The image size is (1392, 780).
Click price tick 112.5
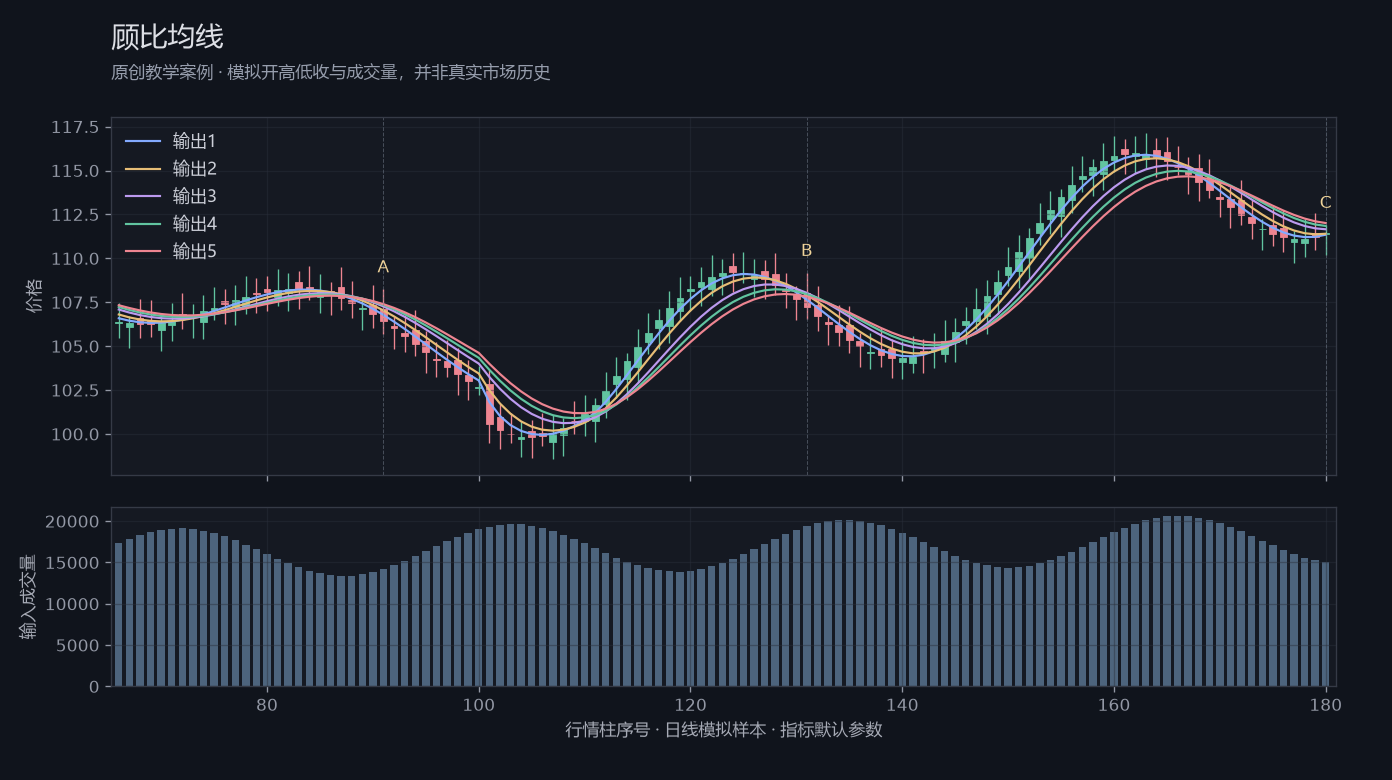(75, 215)
